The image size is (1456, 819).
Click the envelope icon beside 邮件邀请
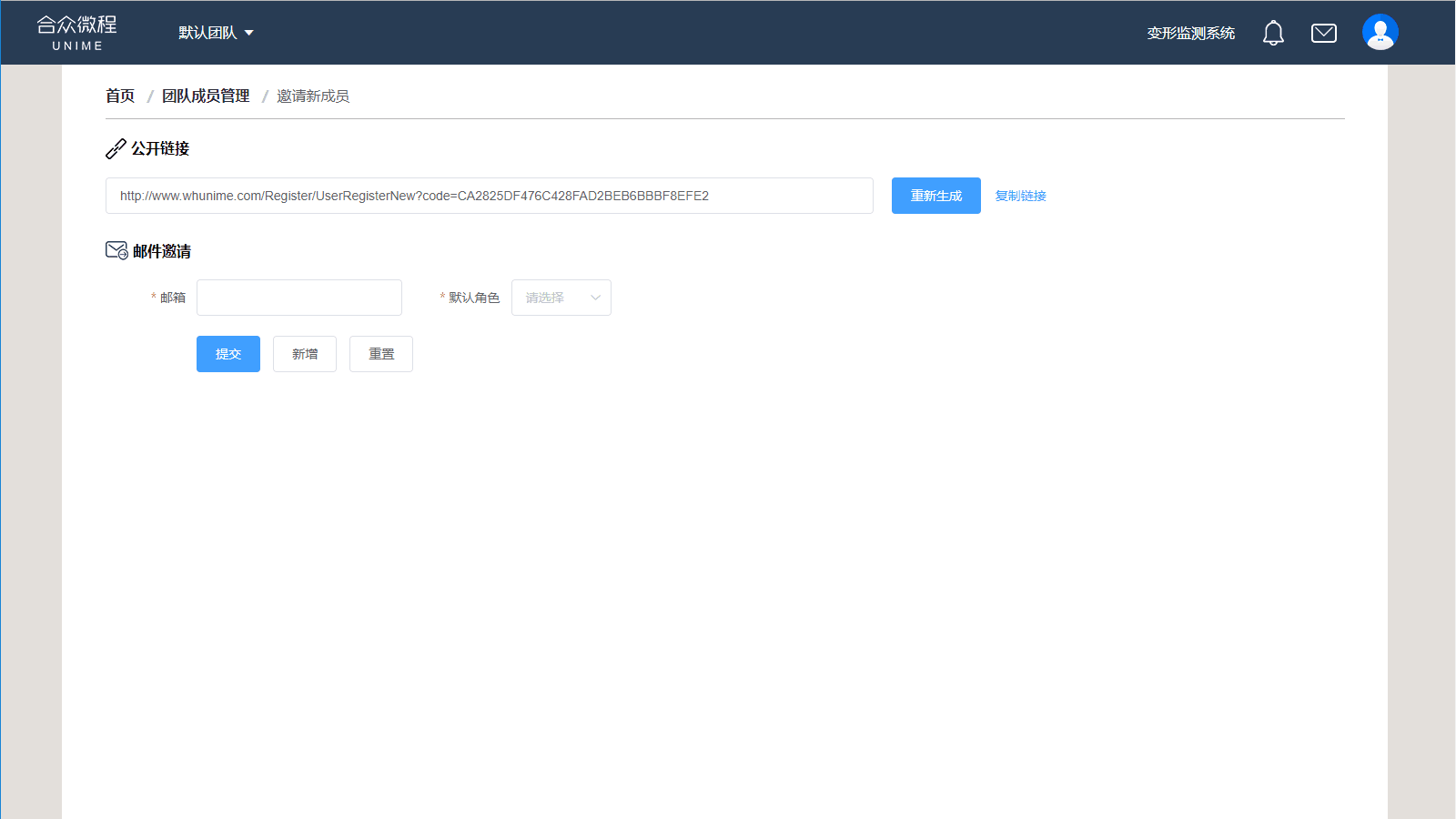tap(116, 250)
